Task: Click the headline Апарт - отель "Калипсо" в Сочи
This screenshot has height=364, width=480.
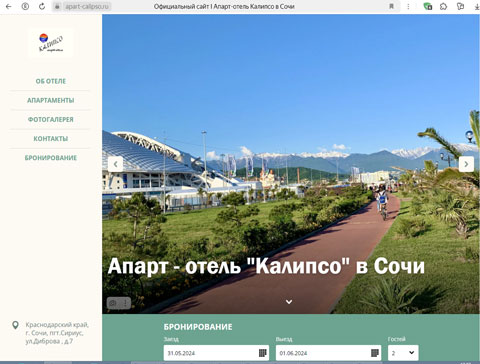Action: [266, 266]
